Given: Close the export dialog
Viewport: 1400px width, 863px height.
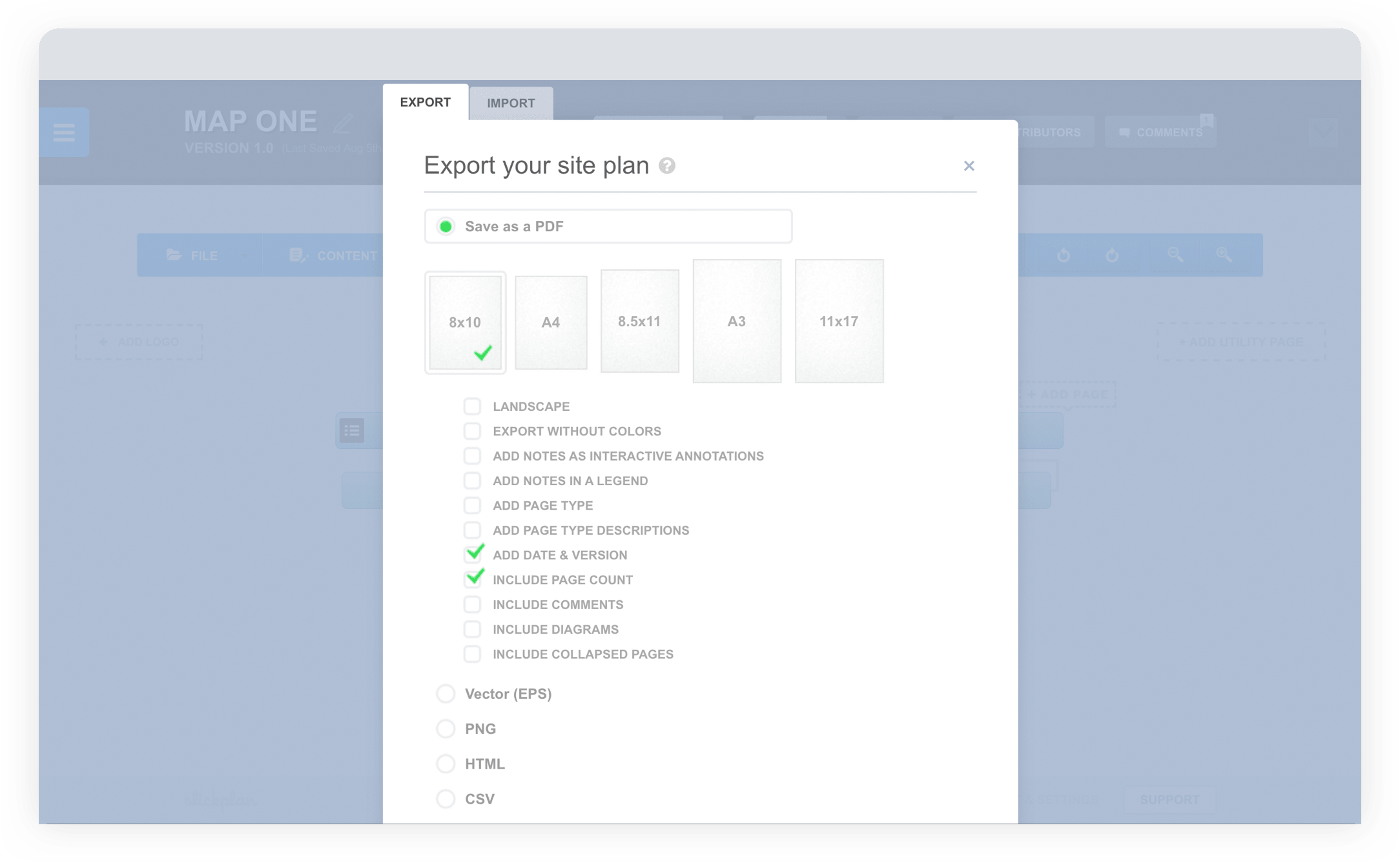Looking at the screenshot, I should tap(969, 166).
